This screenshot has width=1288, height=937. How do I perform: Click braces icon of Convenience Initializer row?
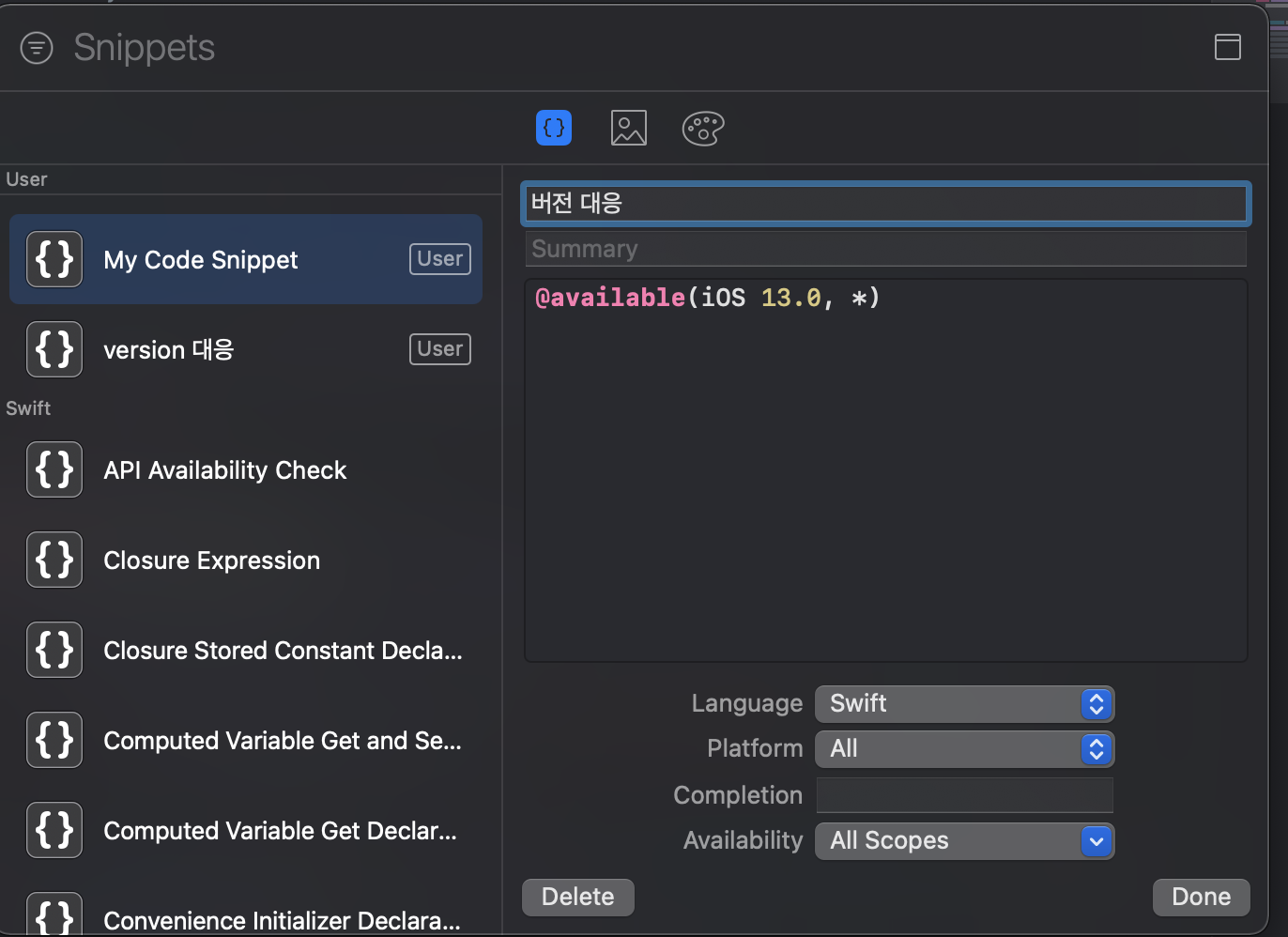54,914
